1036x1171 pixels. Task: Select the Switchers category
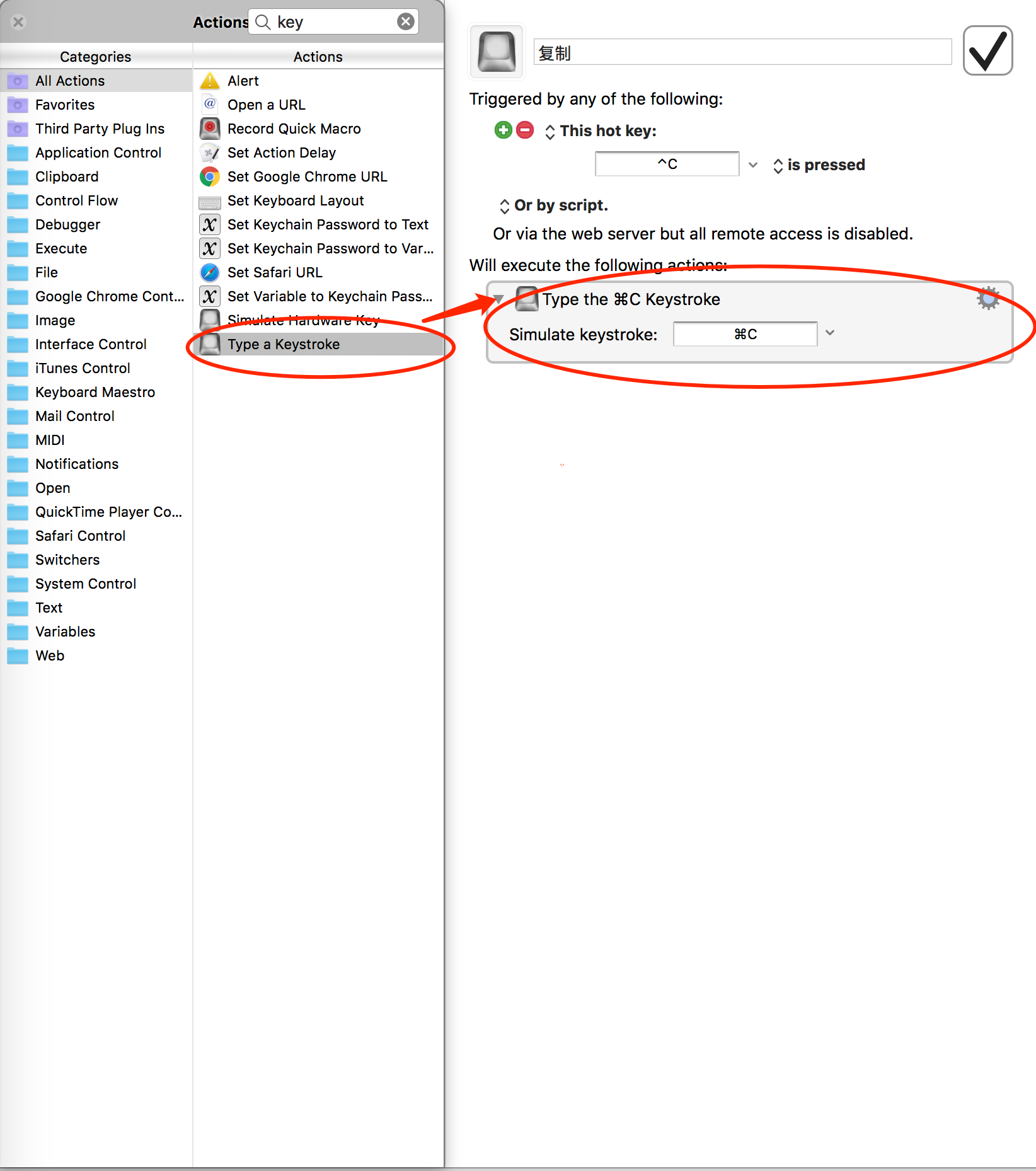point(96,560)
